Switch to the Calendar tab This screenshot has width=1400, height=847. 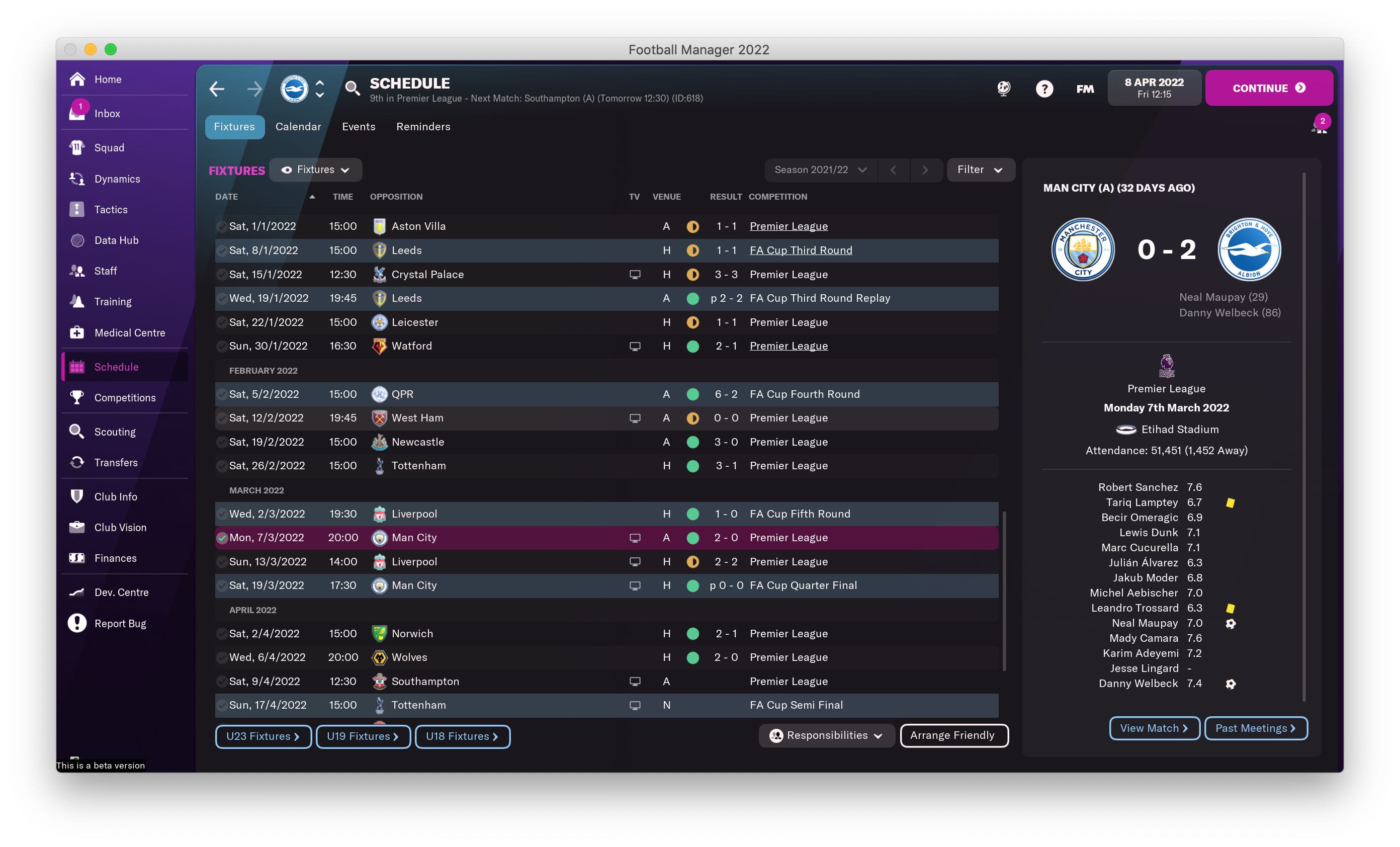pyautogui.click(x=298, y=126)
